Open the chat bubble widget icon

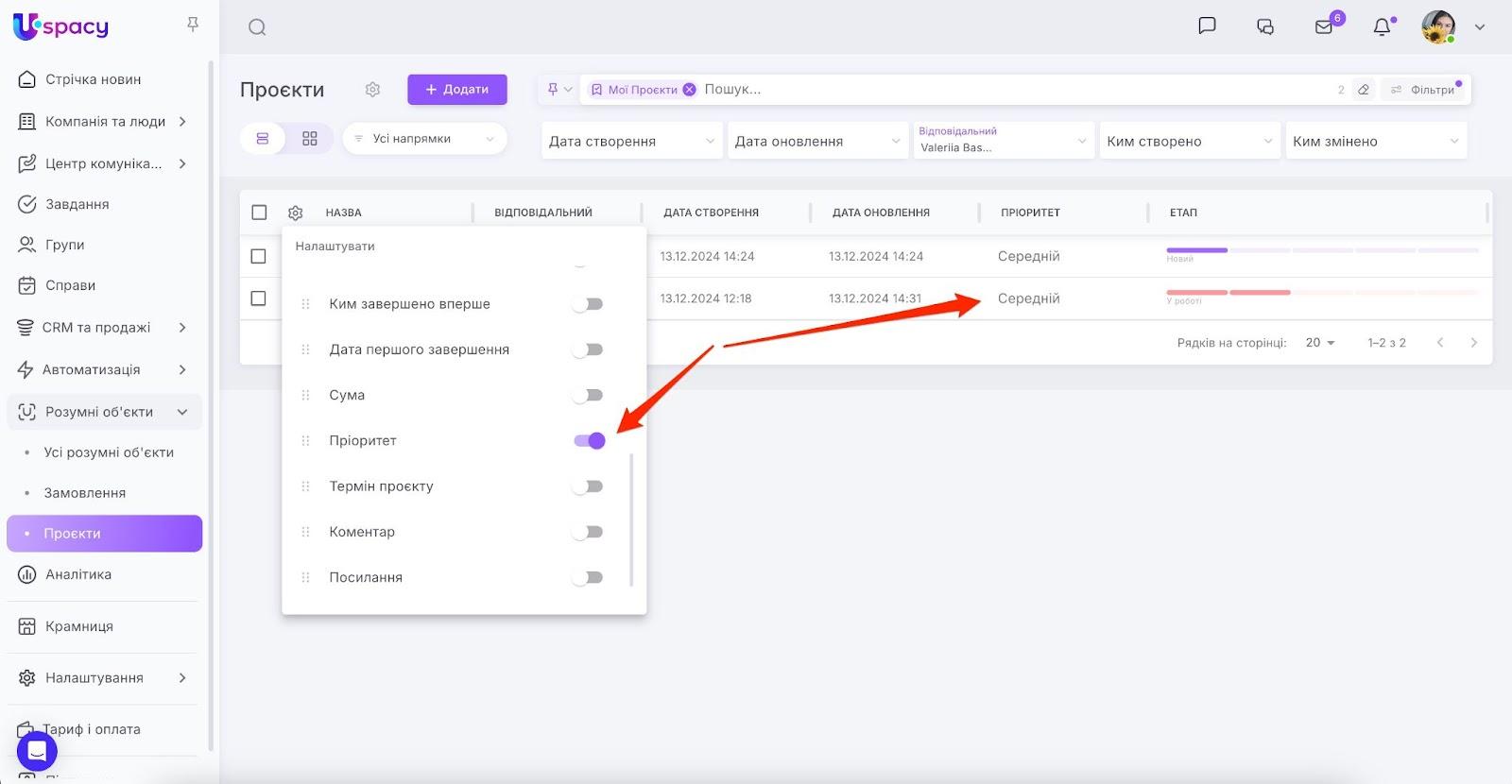click(x=37, y=752)
